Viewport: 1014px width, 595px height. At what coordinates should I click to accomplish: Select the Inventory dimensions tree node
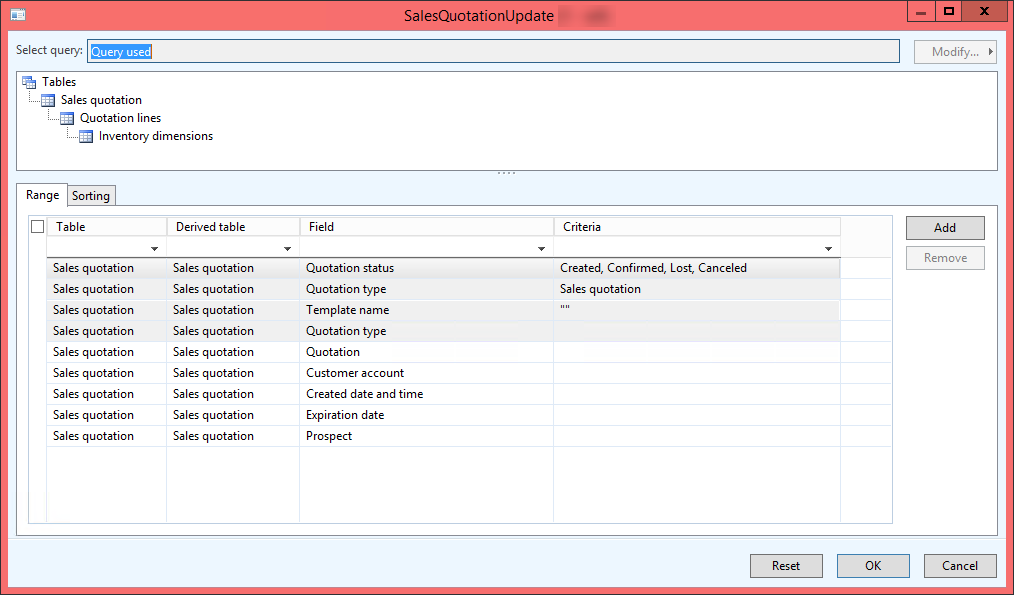(x=156, y=136)
